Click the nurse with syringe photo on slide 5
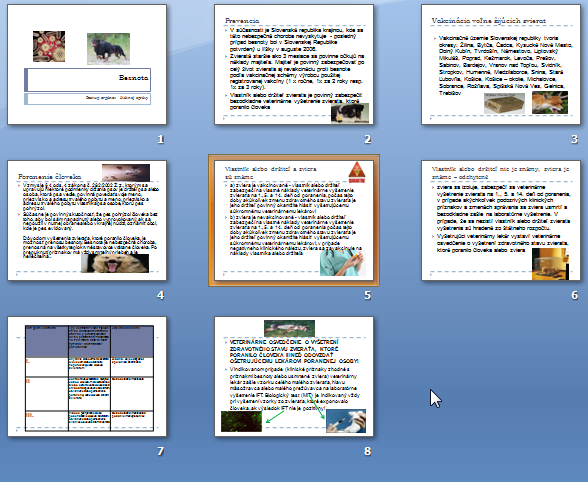The image size is (588, 482). pos(343,263)
